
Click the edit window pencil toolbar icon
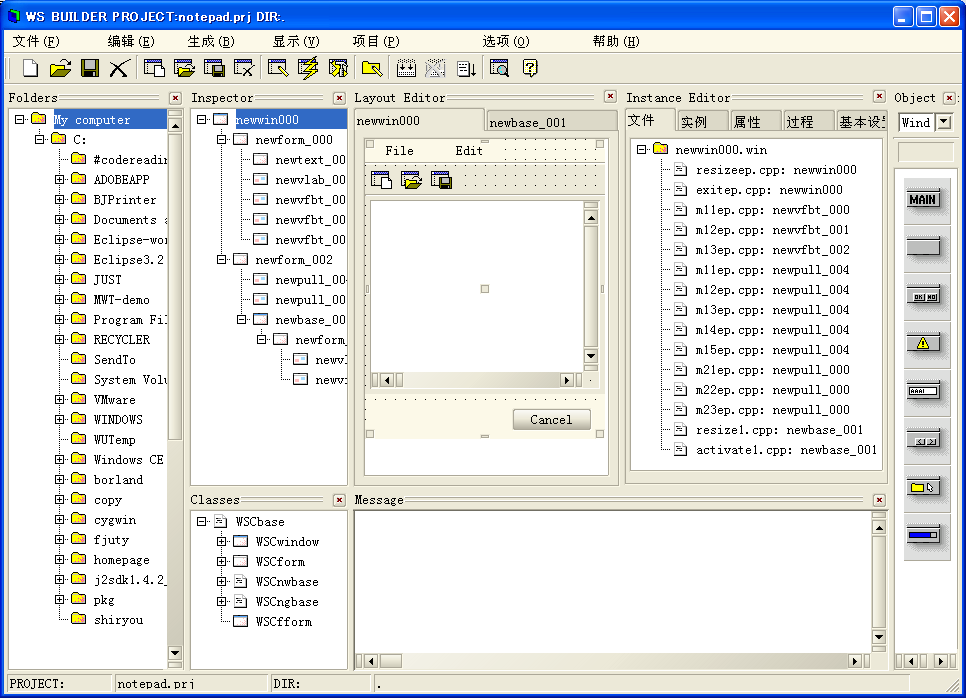tap(278, 68)
